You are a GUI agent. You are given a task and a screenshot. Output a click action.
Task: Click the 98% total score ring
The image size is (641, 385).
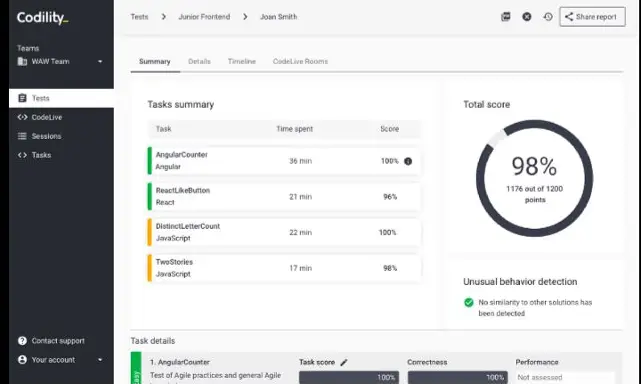(535, 178)
